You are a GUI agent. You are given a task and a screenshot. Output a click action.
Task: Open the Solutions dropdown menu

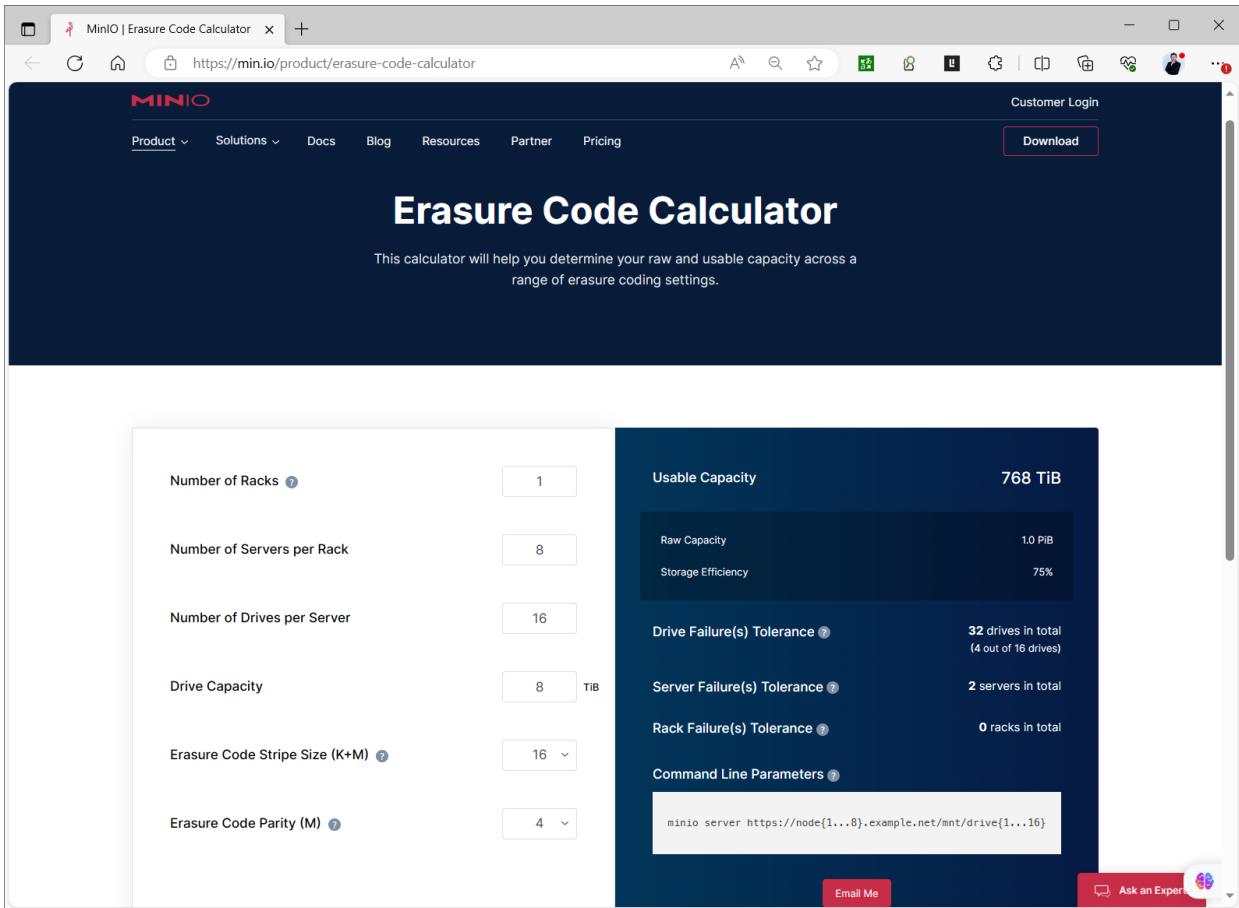click(x=248, y=141)
